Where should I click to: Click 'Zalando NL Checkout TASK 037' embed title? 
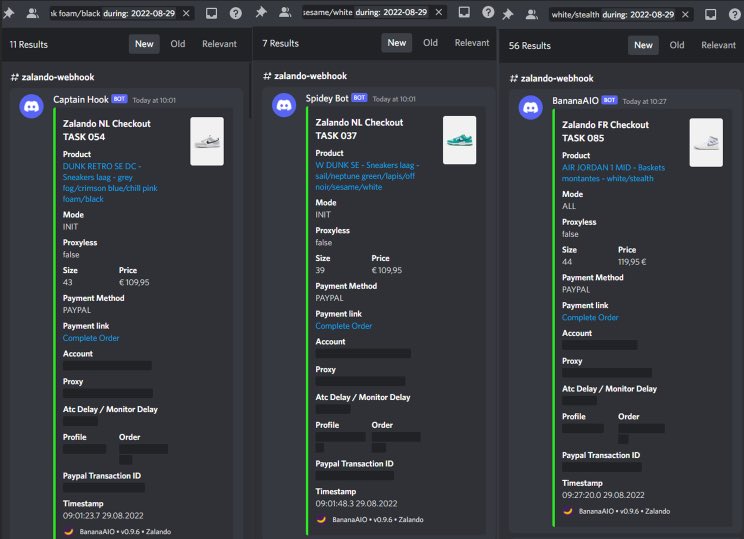point(359,129)
